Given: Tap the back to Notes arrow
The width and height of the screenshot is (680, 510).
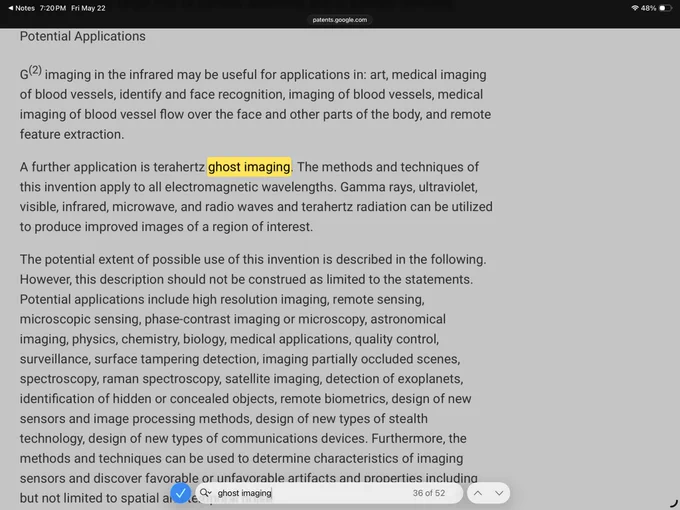Looking at the screenshot, I should (x=22, y=8).
